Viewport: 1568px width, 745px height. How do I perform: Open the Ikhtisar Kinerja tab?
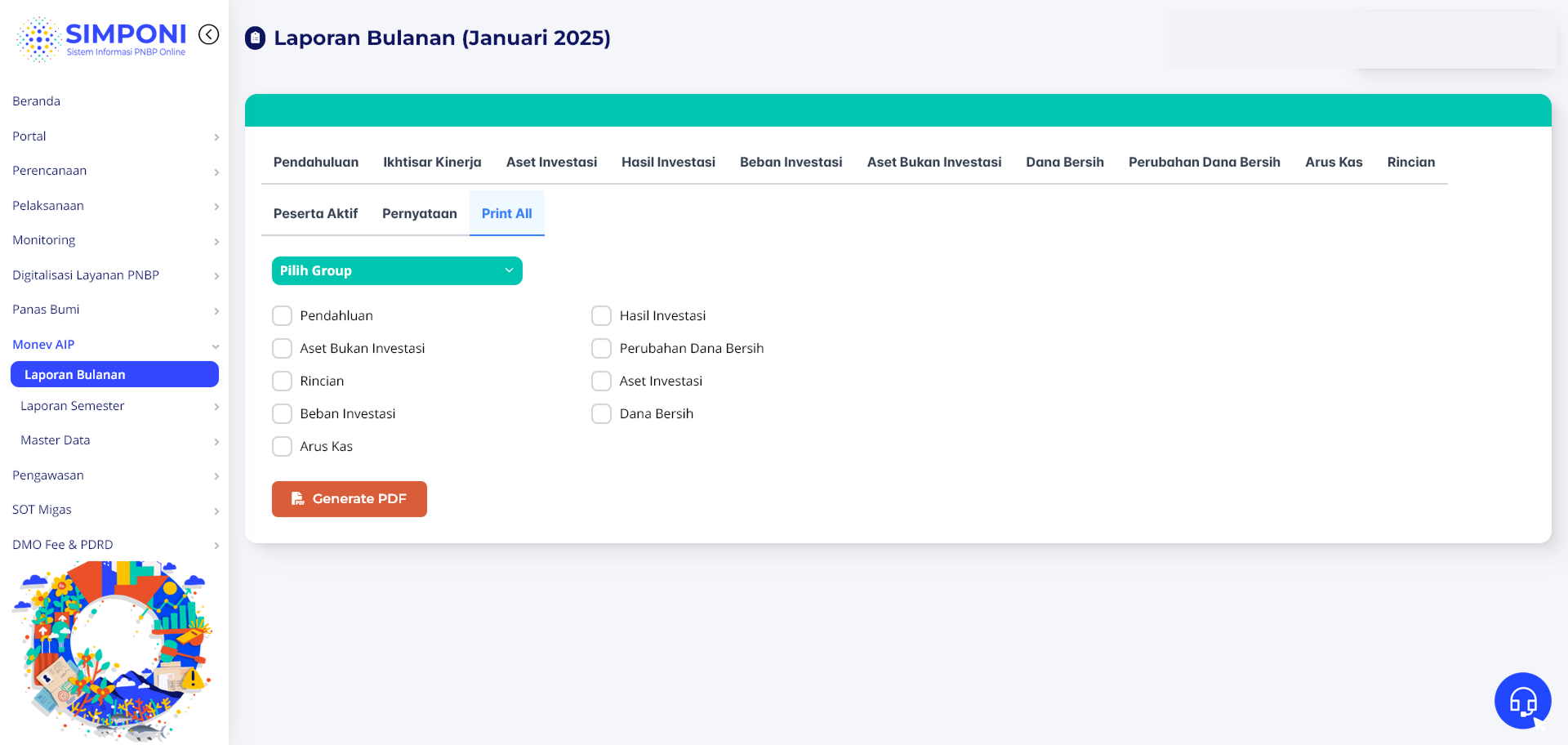pyautogui.click(x=432, y=163)
